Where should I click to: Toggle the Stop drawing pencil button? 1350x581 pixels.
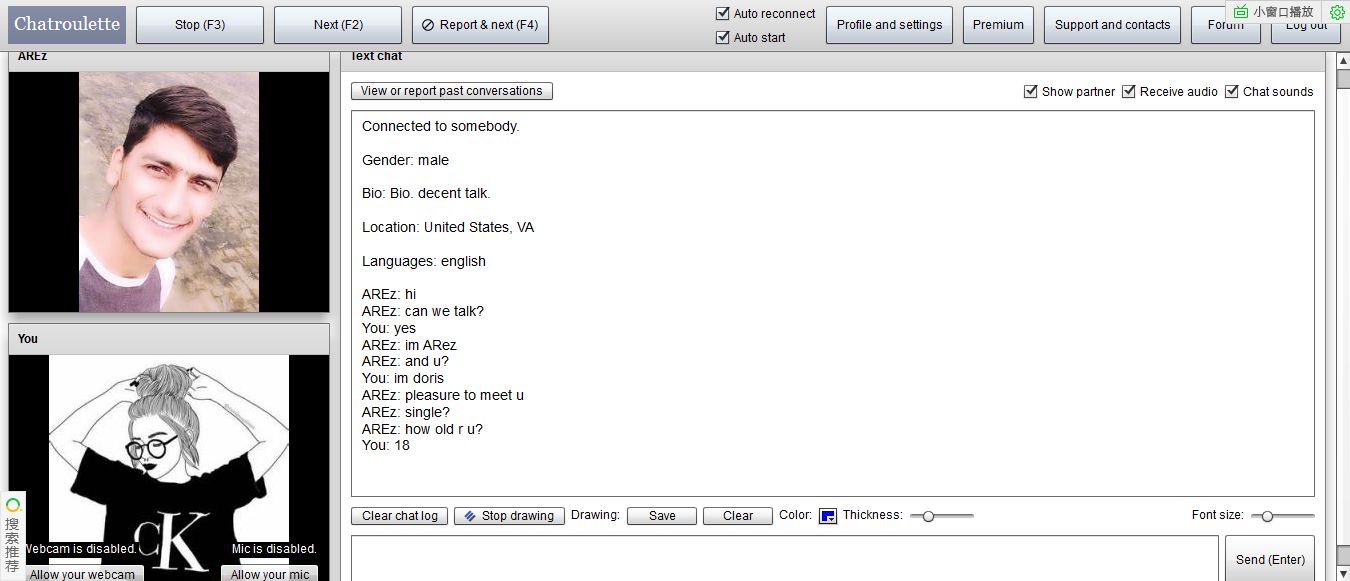pos(509,516)
